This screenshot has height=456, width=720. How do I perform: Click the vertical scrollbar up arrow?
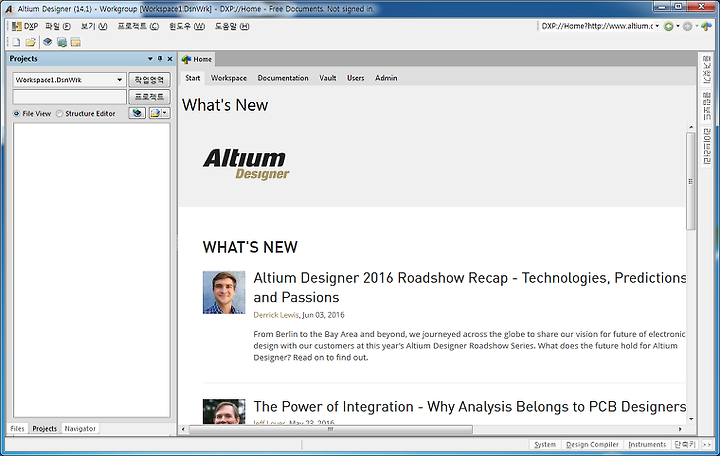point(691,127)
